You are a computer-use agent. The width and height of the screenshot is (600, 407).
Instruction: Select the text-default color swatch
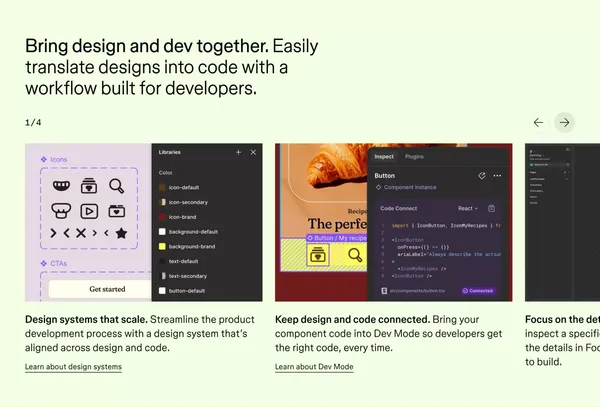[162, 261]
